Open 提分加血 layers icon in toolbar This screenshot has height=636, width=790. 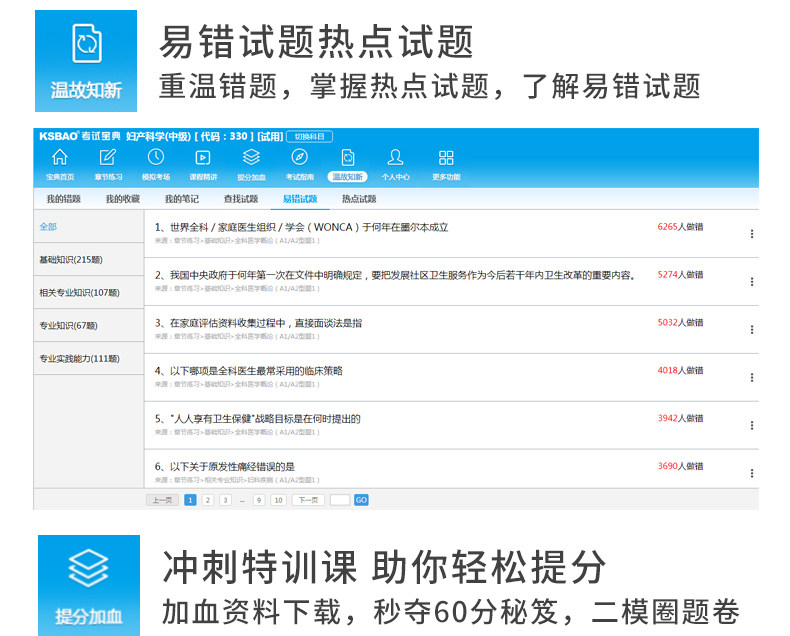[x=251, y=158]
